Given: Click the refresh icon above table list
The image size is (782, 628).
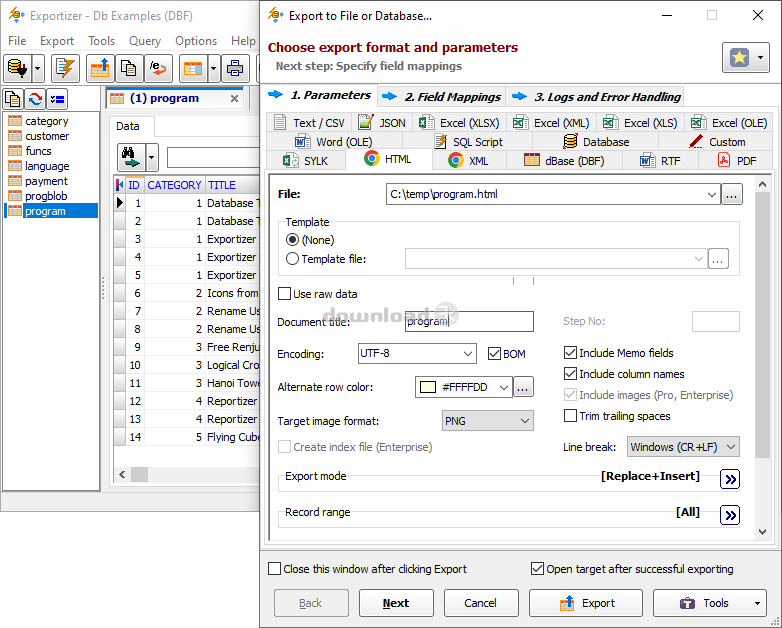Looking at the screenshot, I should pyautogui.click(x=35, y=98).
